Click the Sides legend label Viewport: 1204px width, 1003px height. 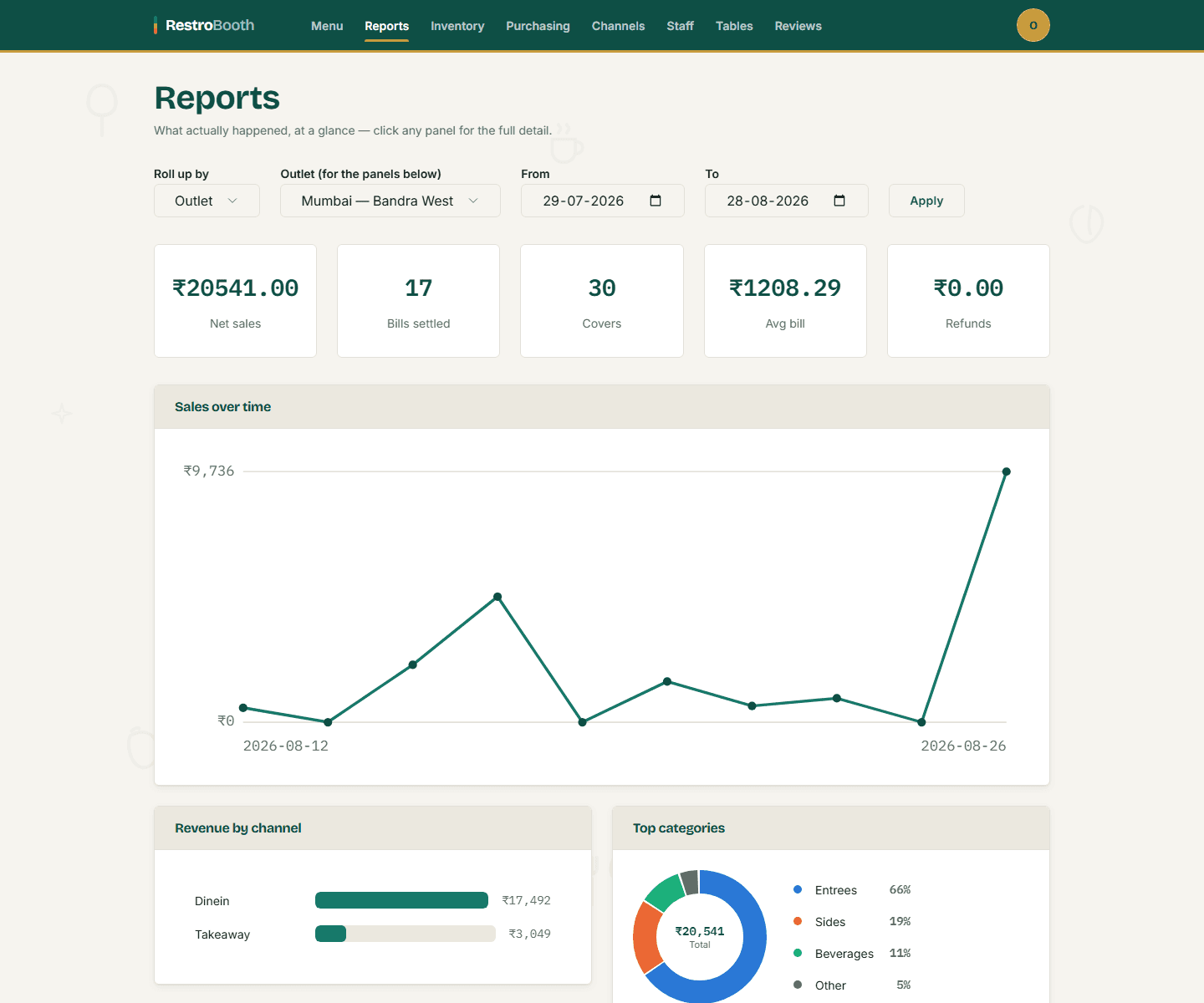click(x=830, y=922)
